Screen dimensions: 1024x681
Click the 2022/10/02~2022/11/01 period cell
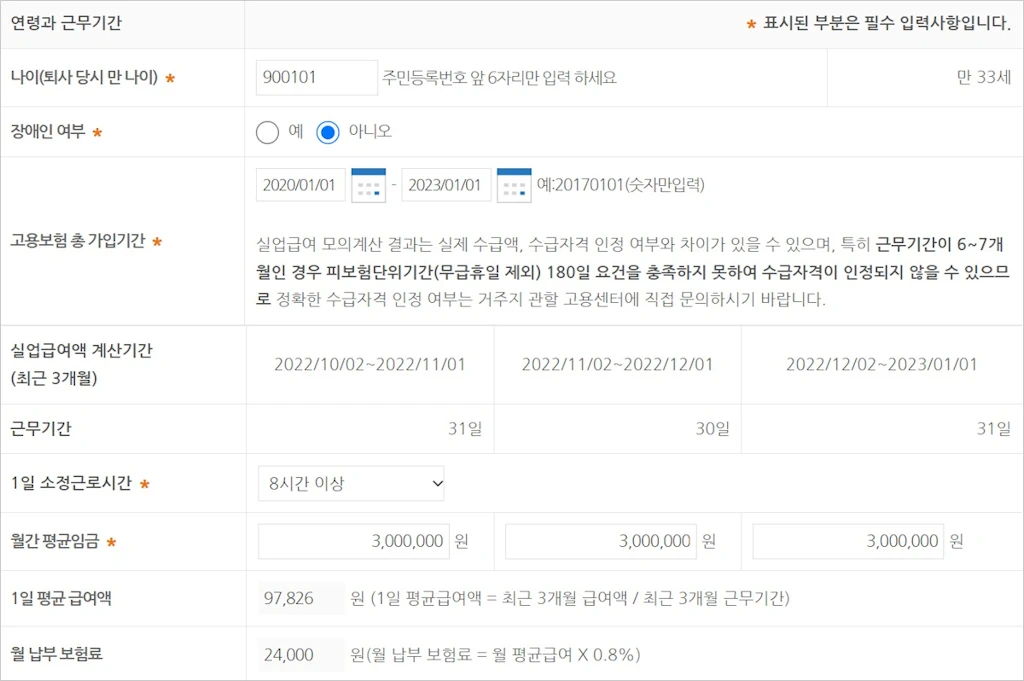point(370,364)
